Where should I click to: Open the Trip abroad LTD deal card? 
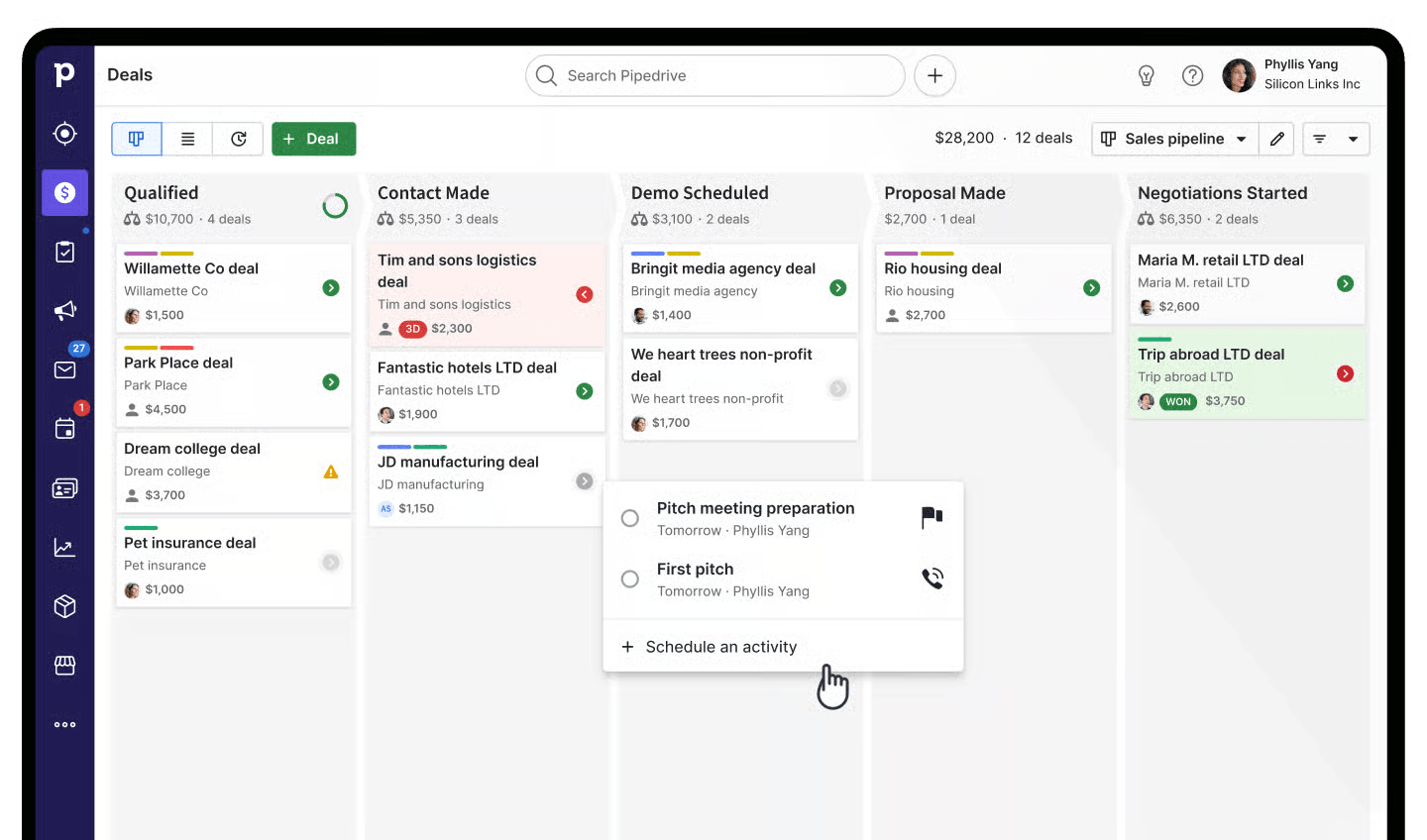pyautogui.click(x=1247, y=373)
